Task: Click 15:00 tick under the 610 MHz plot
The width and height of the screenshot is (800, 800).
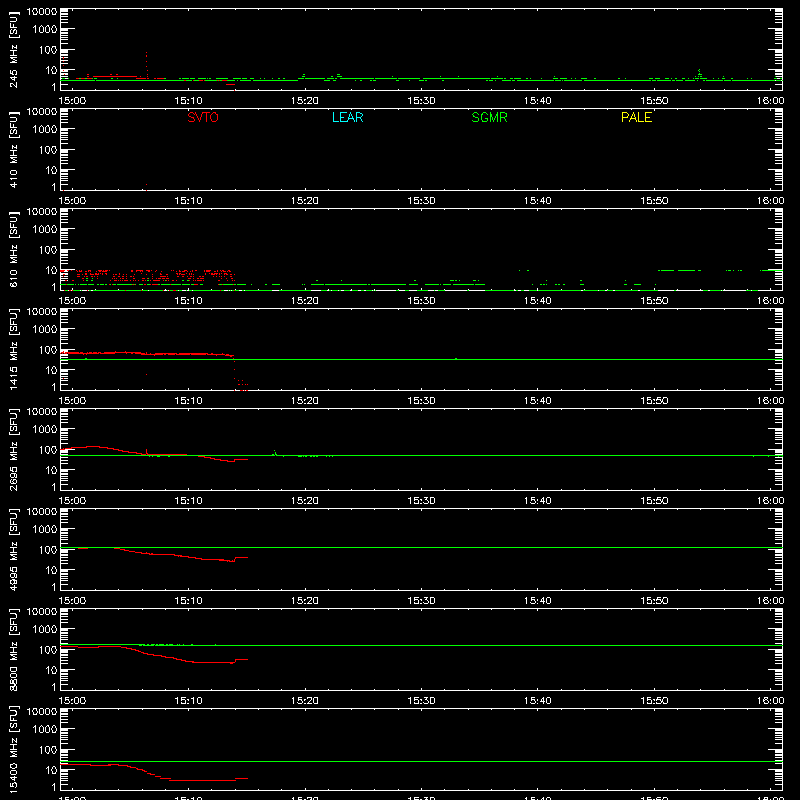Action: coord(72,301)
